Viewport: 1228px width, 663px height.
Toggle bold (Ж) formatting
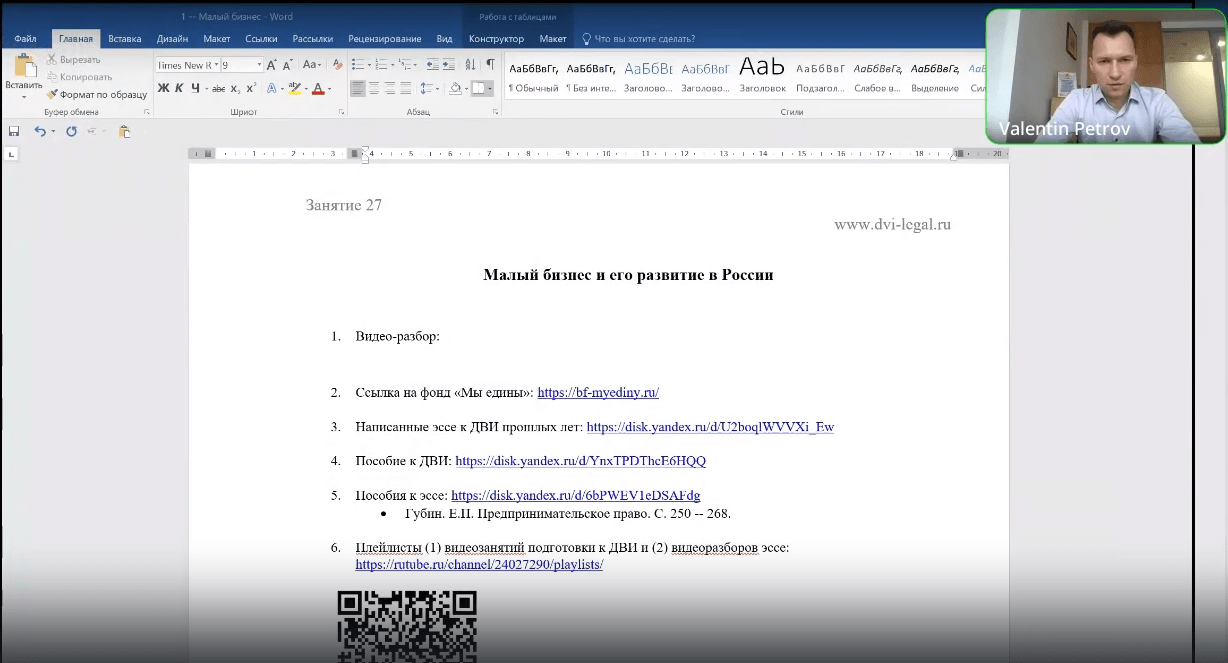pyautogui.click(x=163, y=88)
